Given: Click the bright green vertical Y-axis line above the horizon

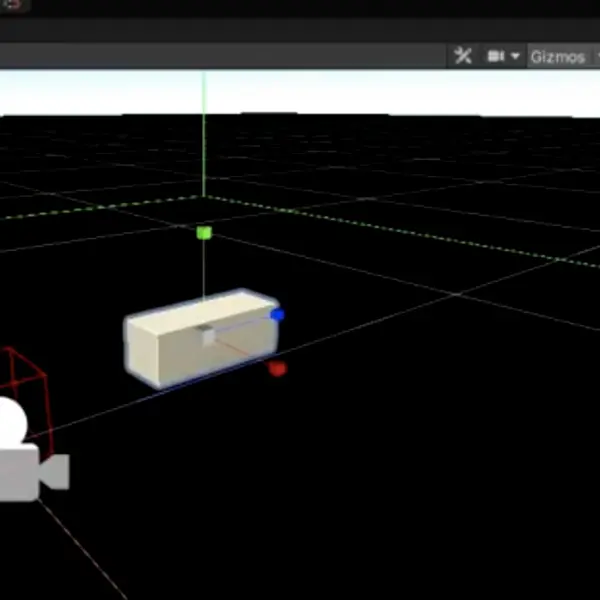Looking at the screenshot, I should (204, 94).
